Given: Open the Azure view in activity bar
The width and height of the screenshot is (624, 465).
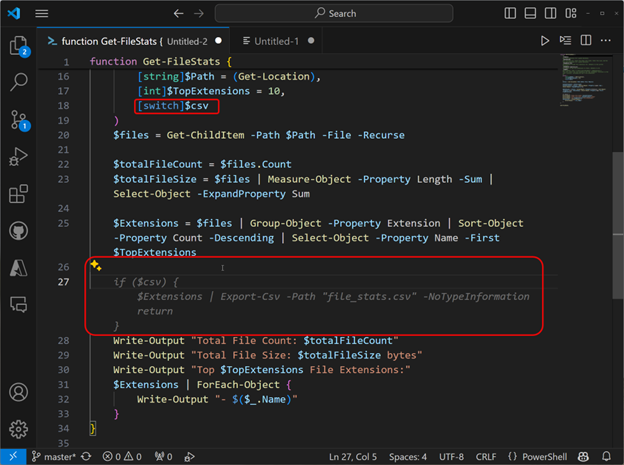Looking at the screenshot, I should click(x=18, y=268).
